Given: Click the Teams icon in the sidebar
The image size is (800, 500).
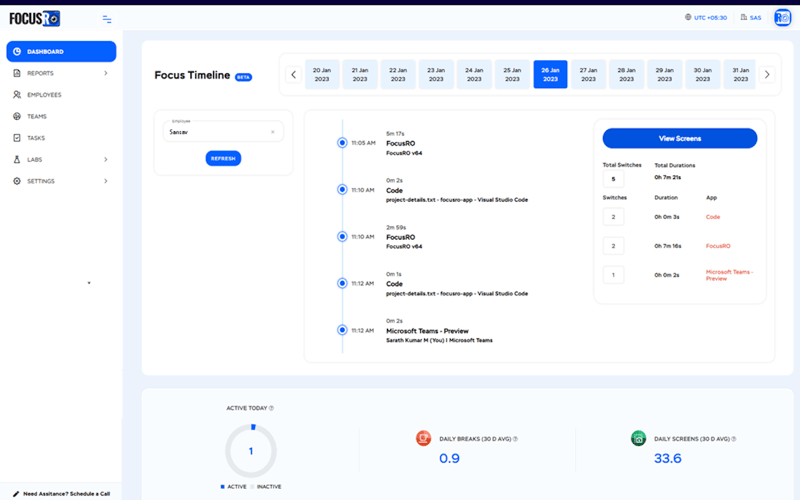Looking at the screenshot, I should pyautogui.click(x=17, y=116).
